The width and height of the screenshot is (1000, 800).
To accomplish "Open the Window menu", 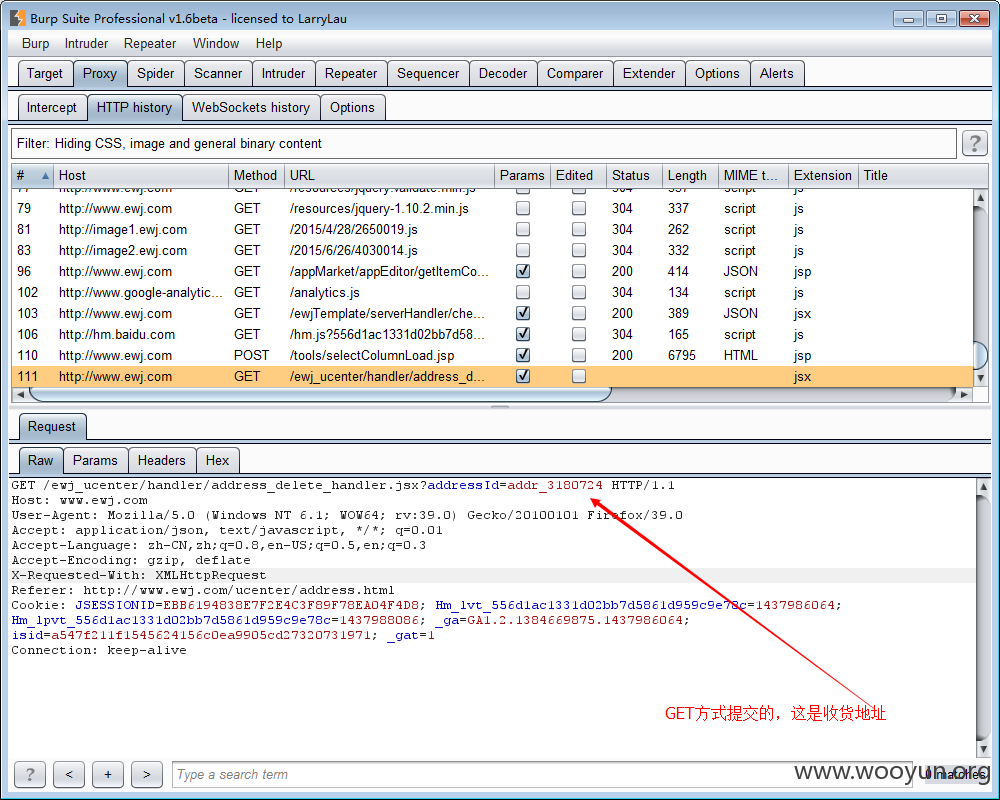I will pos(216,43).
